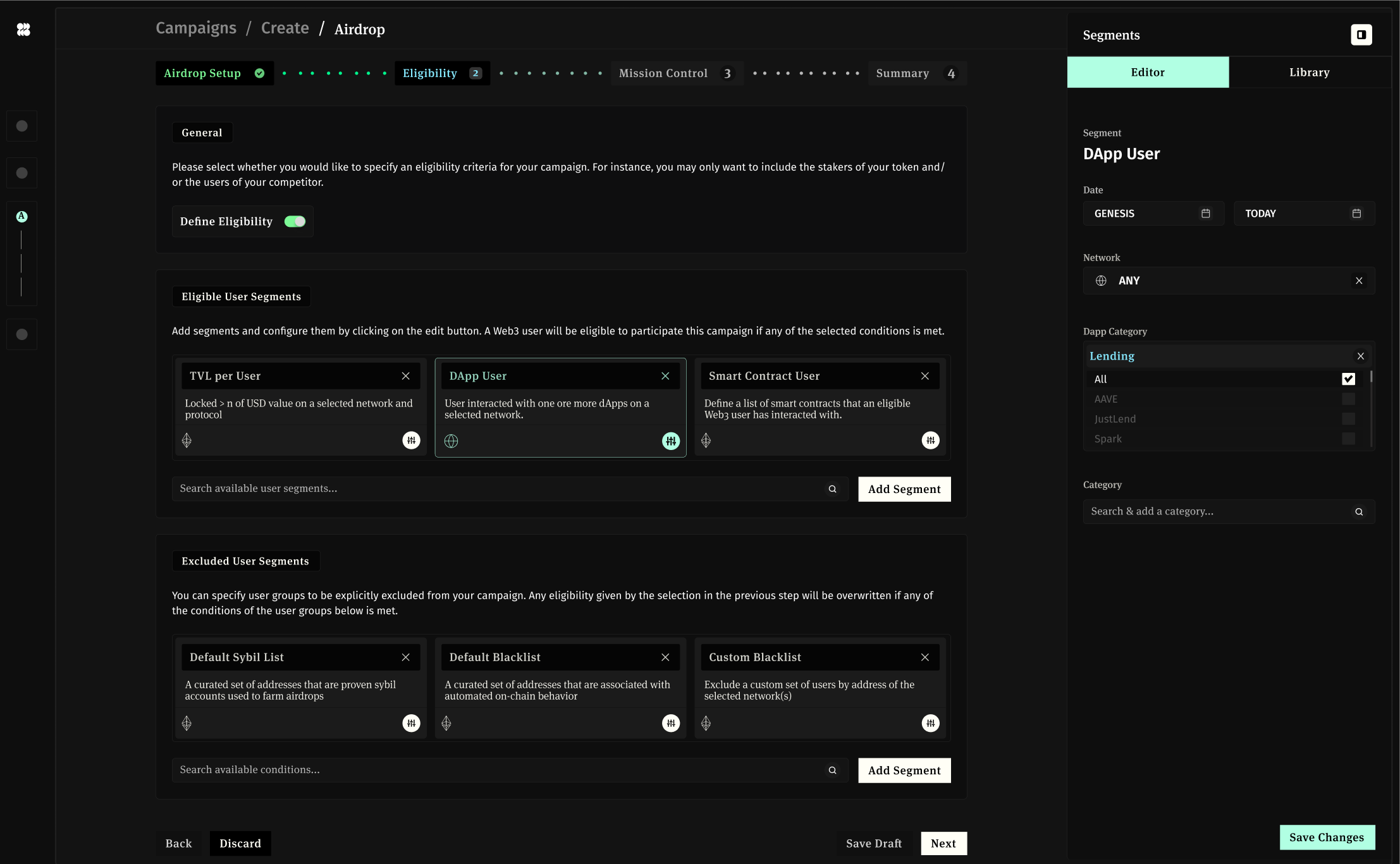This screenshot has height=864, width=1400.
Task: Click the Save Changes button
Action: tap(1327, 837)
